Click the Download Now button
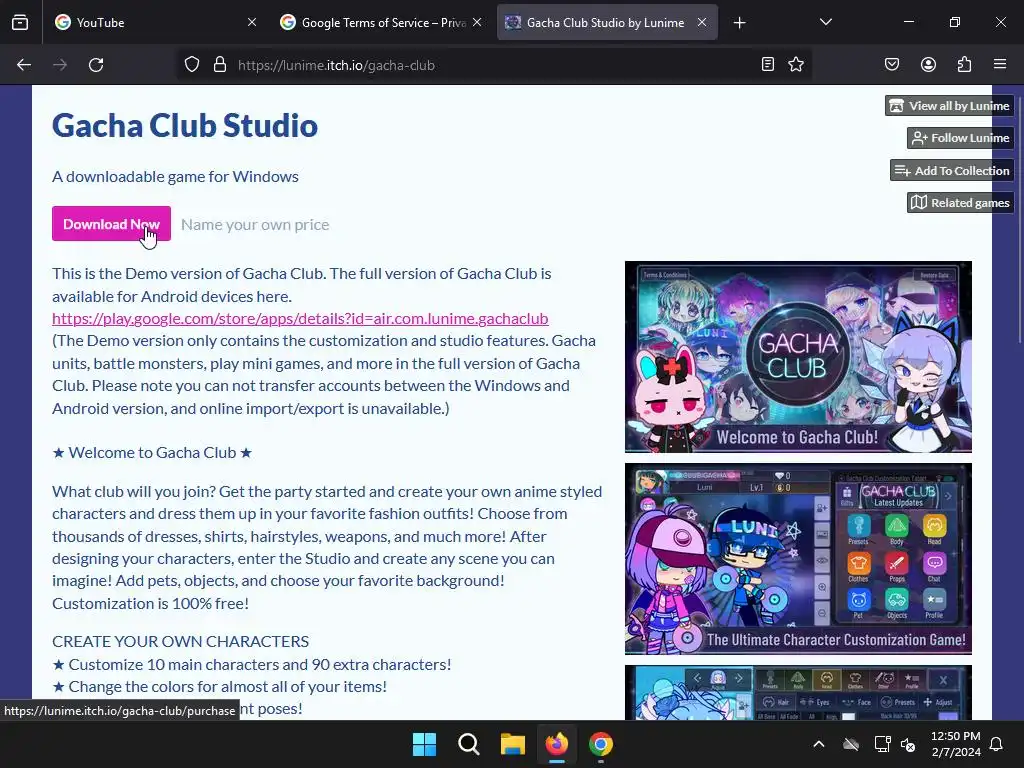 (111, 224)
